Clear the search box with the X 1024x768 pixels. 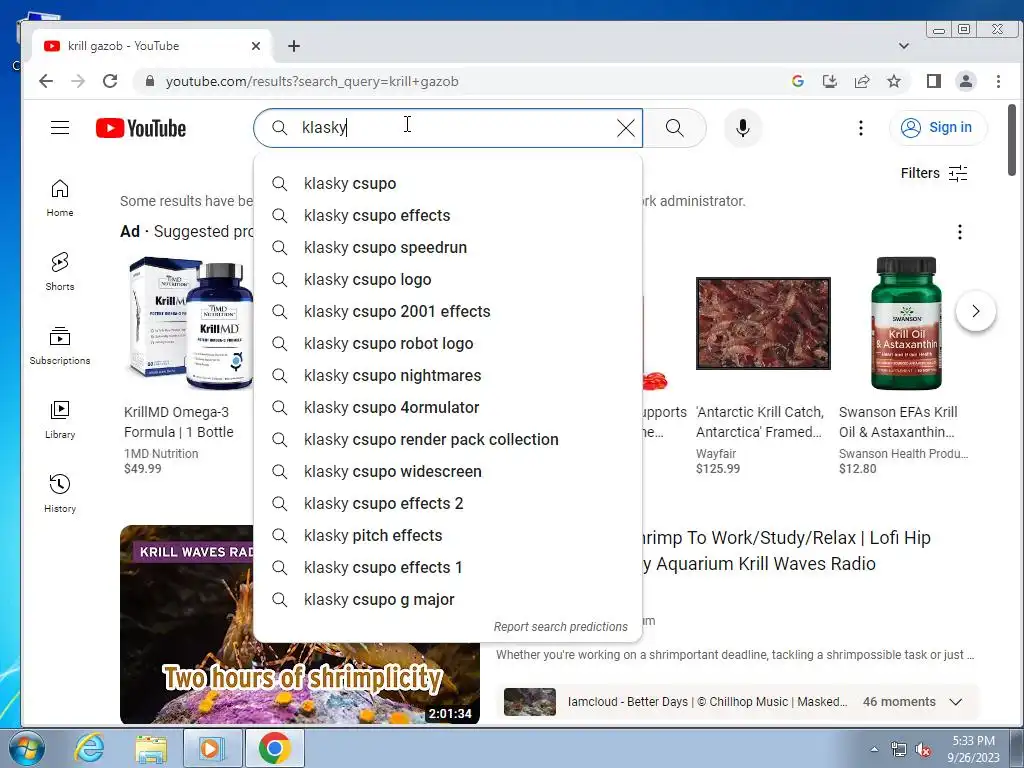click(x=626, y=128)
